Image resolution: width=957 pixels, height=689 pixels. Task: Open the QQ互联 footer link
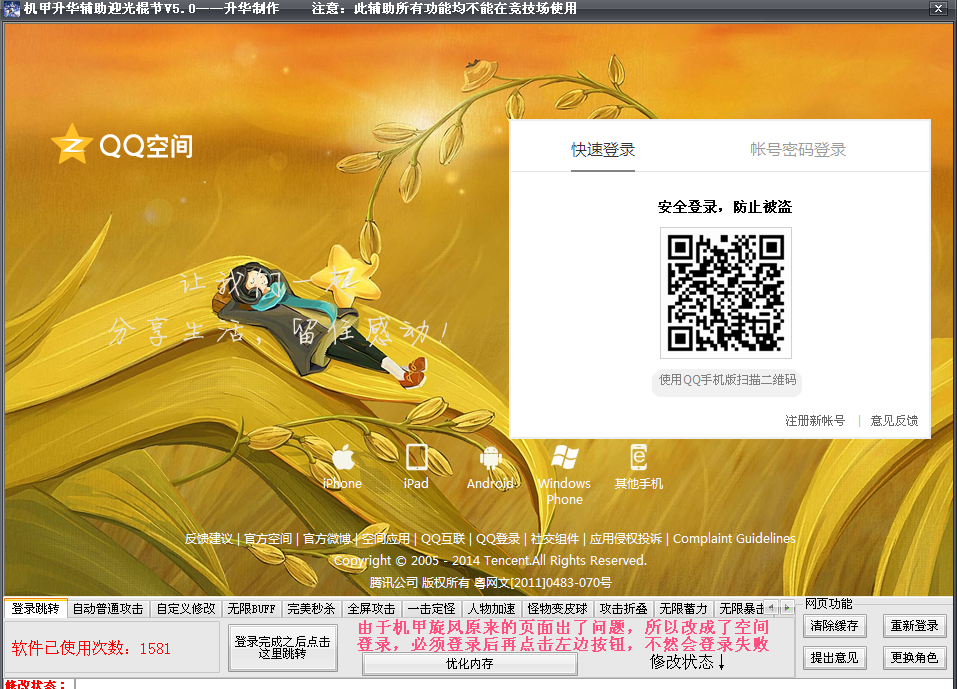click(443, 538)
